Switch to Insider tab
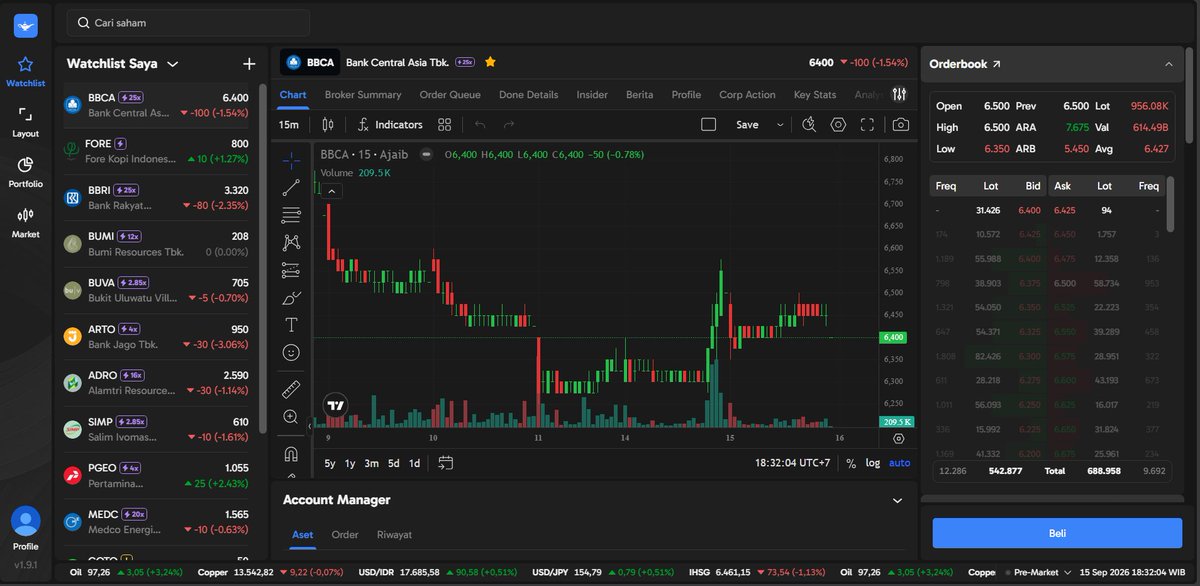The height and width of the screenshot is (586, 1200). pyautogui.click(x=592, y=95)
